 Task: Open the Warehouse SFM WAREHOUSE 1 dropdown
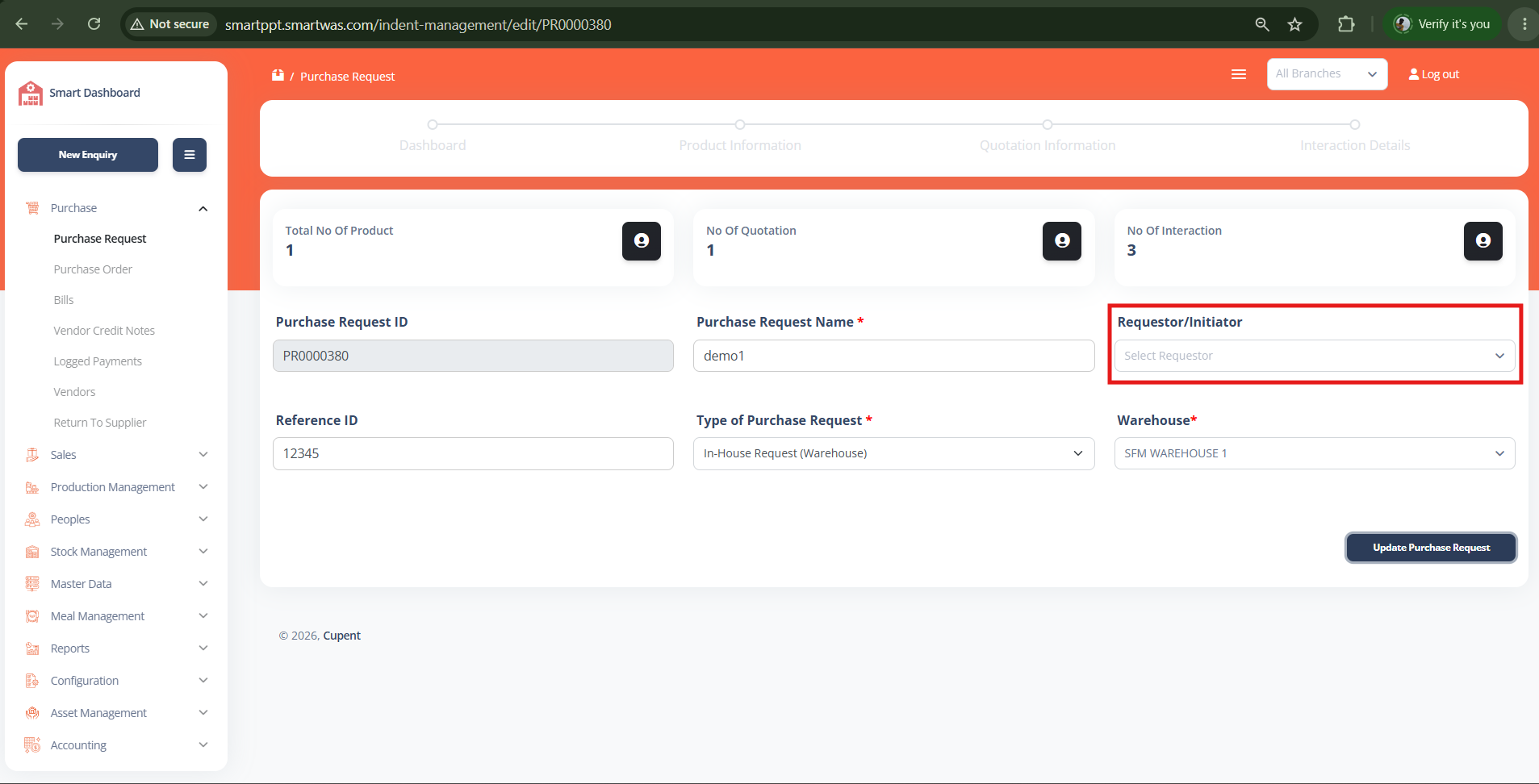click(1315, 453)
